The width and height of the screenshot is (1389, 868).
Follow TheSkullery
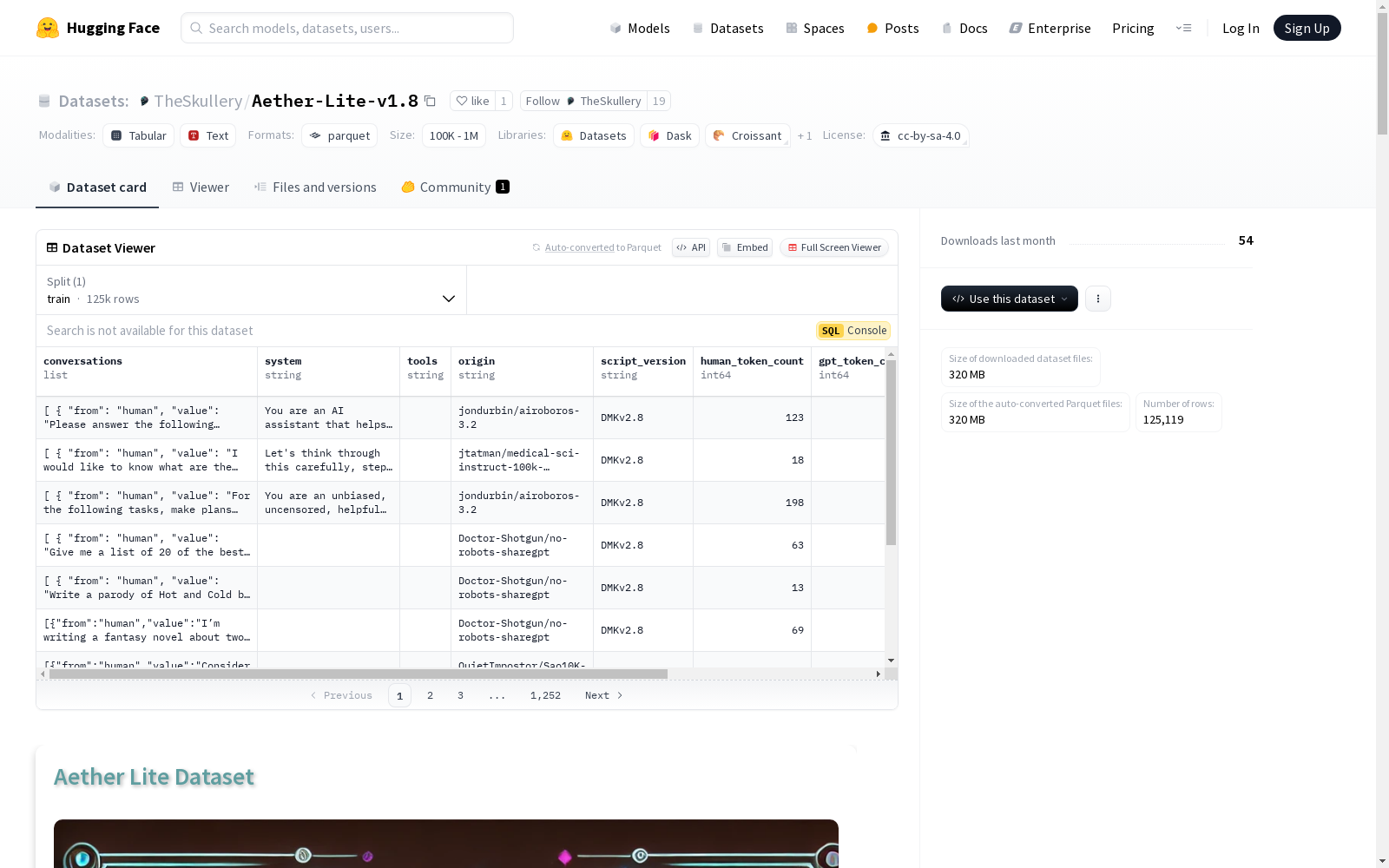click(x=583, y=101)
